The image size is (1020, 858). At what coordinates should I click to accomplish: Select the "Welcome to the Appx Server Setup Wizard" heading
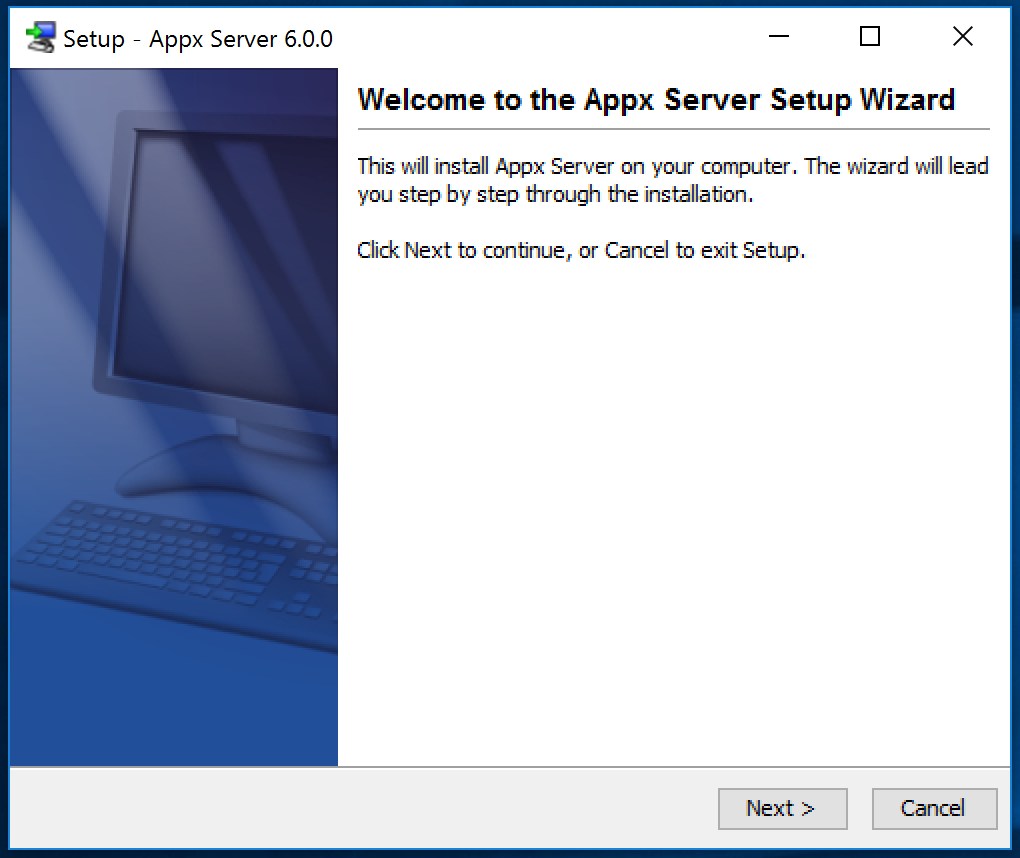coord(656,100)
